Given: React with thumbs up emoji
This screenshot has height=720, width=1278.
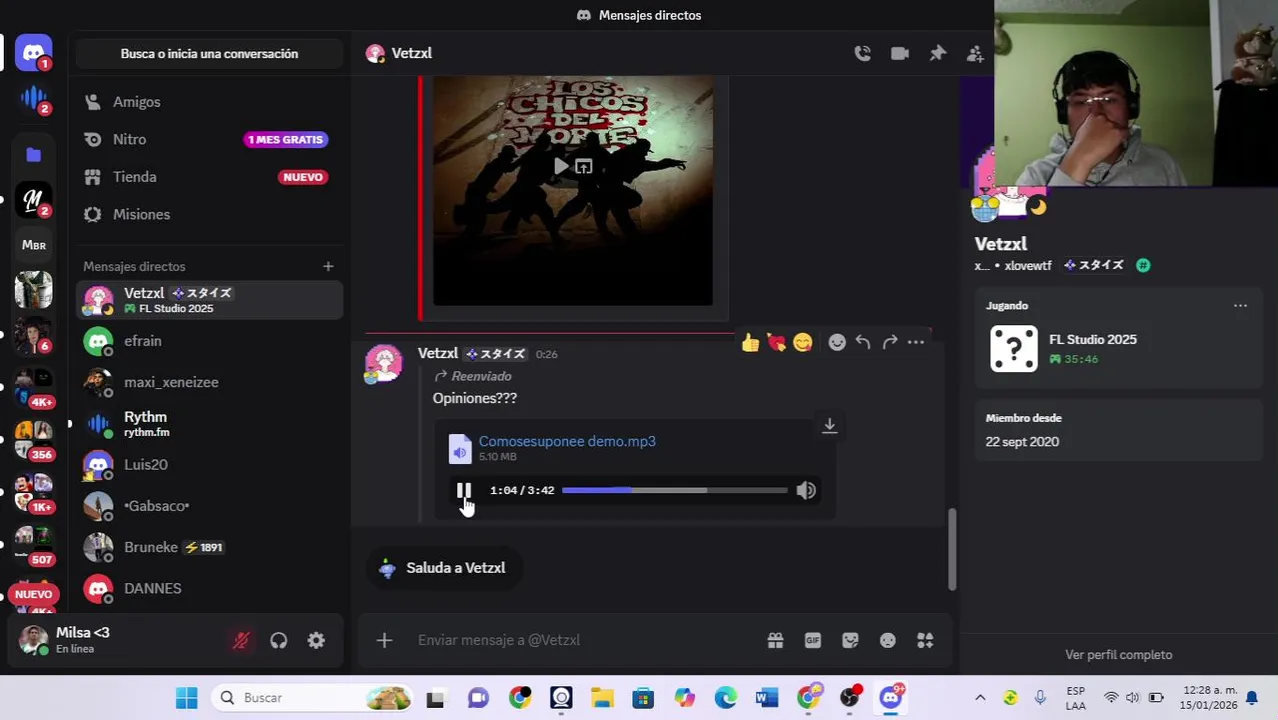Looking at the screenshot, I should [750, 343].
